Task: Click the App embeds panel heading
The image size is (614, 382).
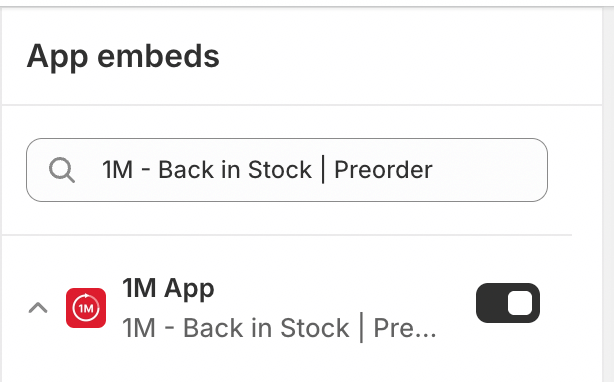Action: 123,56
